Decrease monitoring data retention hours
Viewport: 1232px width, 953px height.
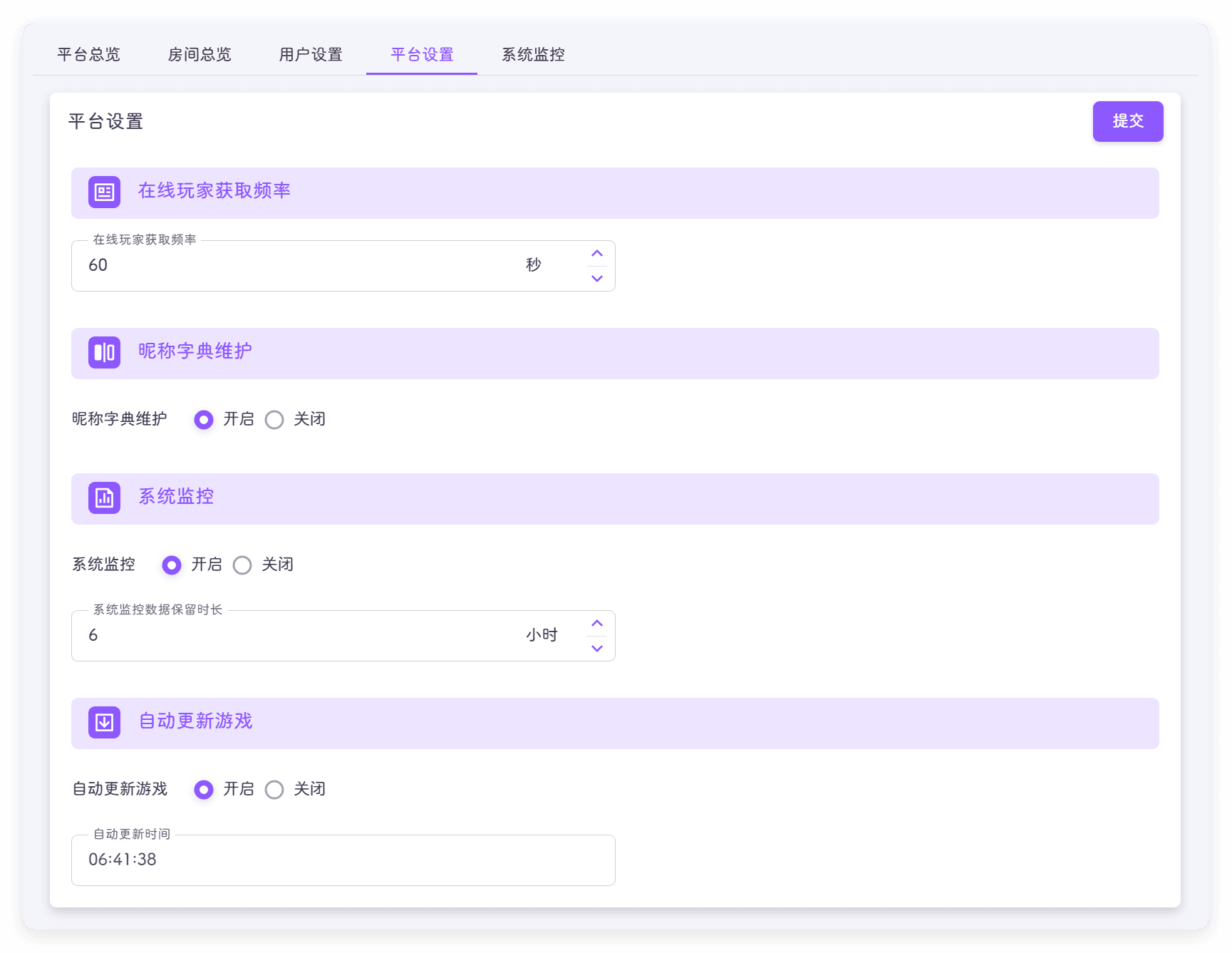point(597,649)
